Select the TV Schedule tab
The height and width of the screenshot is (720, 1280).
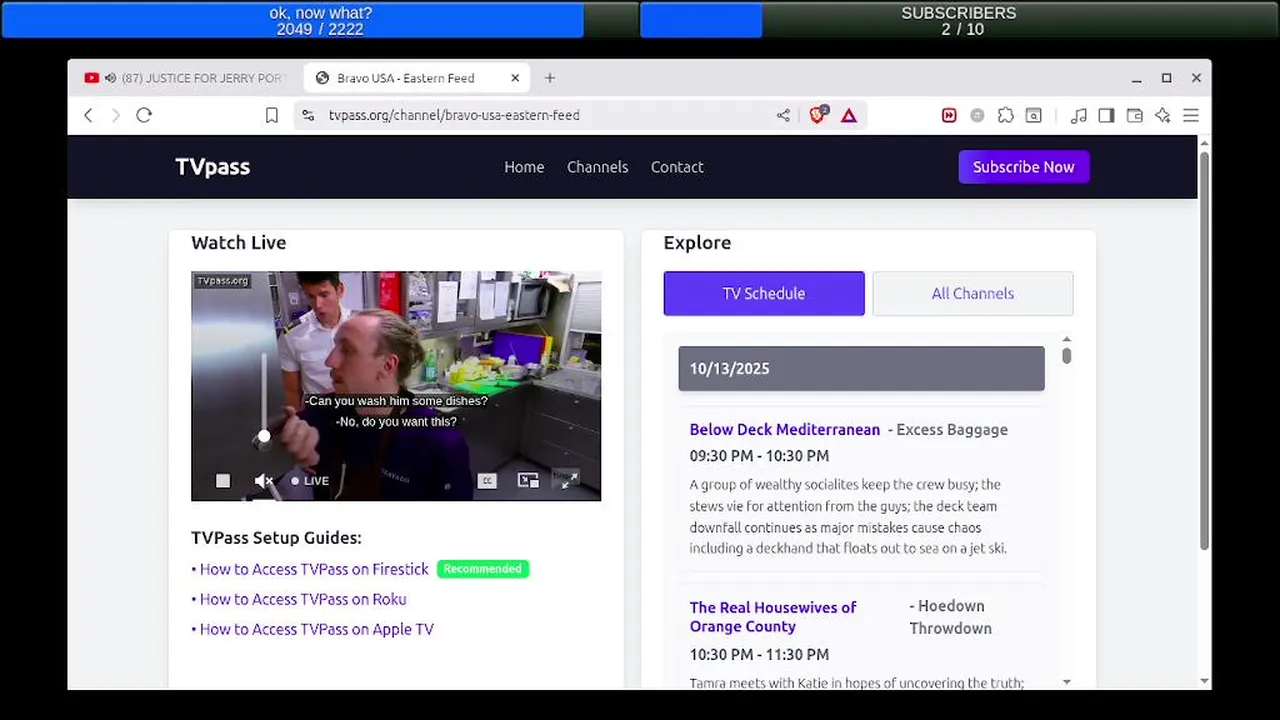[x=764, y=294]
